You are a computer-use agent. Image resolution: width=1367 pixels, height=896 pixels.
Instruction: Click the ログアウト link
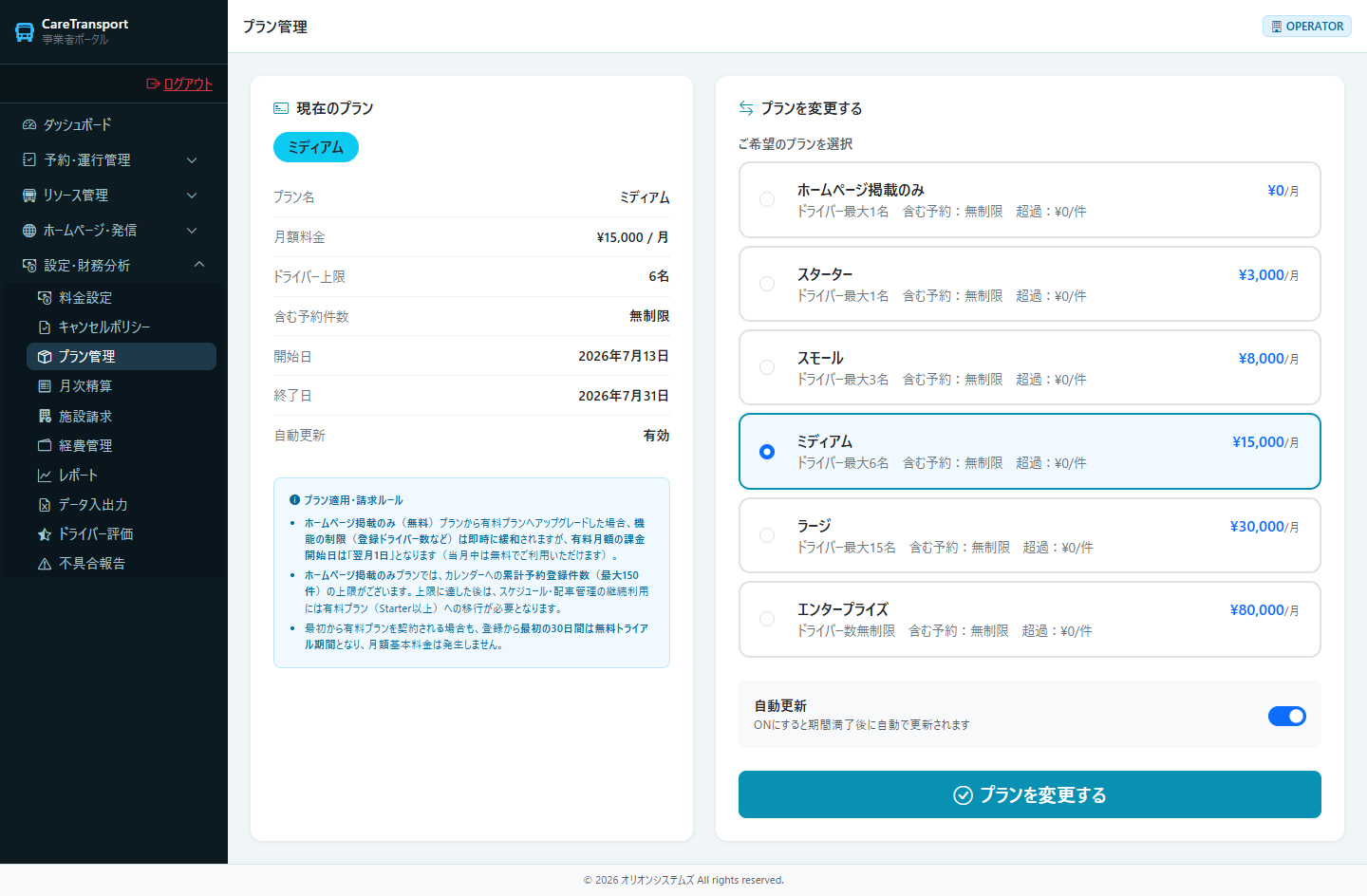[x=179, y=84]
